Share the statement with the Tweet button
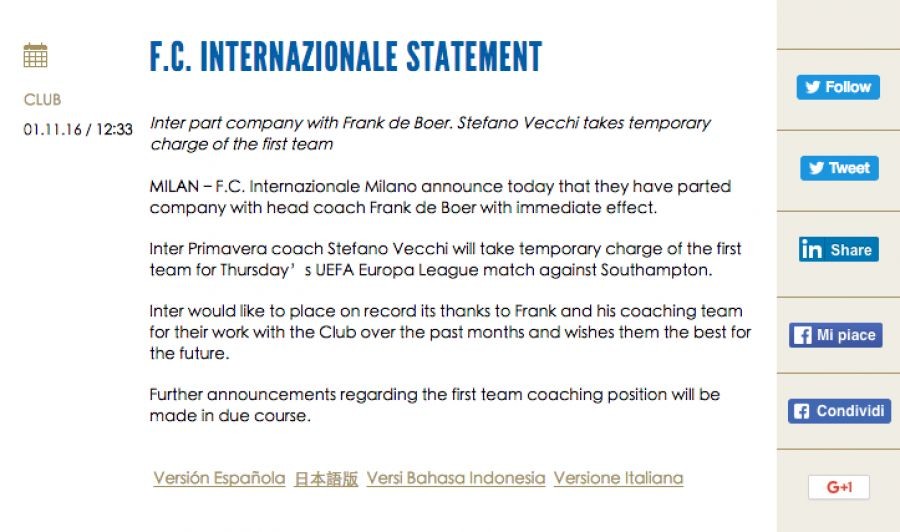This screenshot has width=900, height=532. [x=839, y=168]
